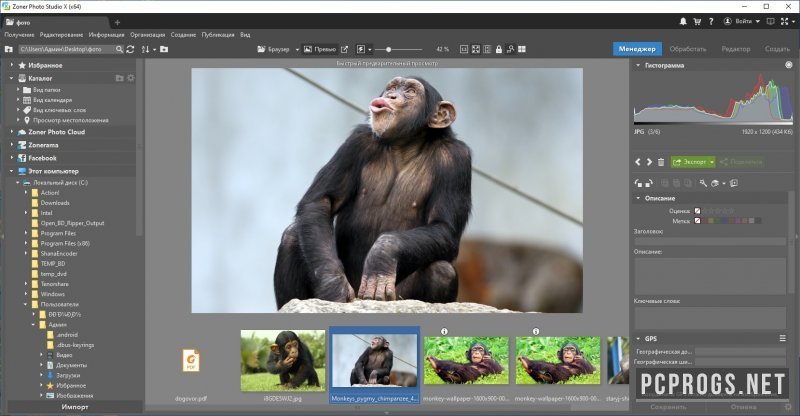Collapse the GPS panel
This screenshot has width=800, height=416.
pos(638,338)
